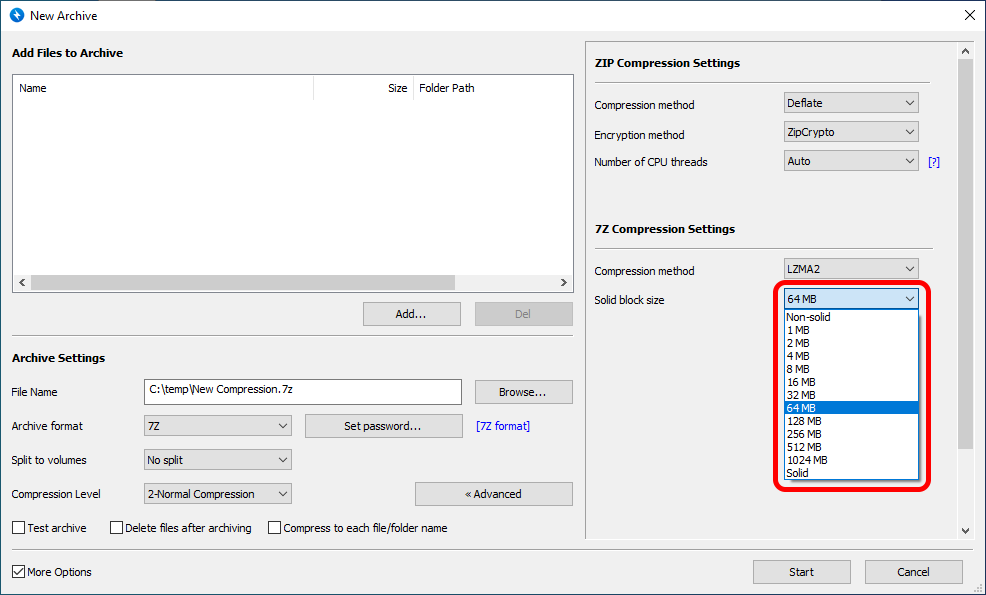
Task: Click the [?] CPU threads help link
Action: pos(934,161)
